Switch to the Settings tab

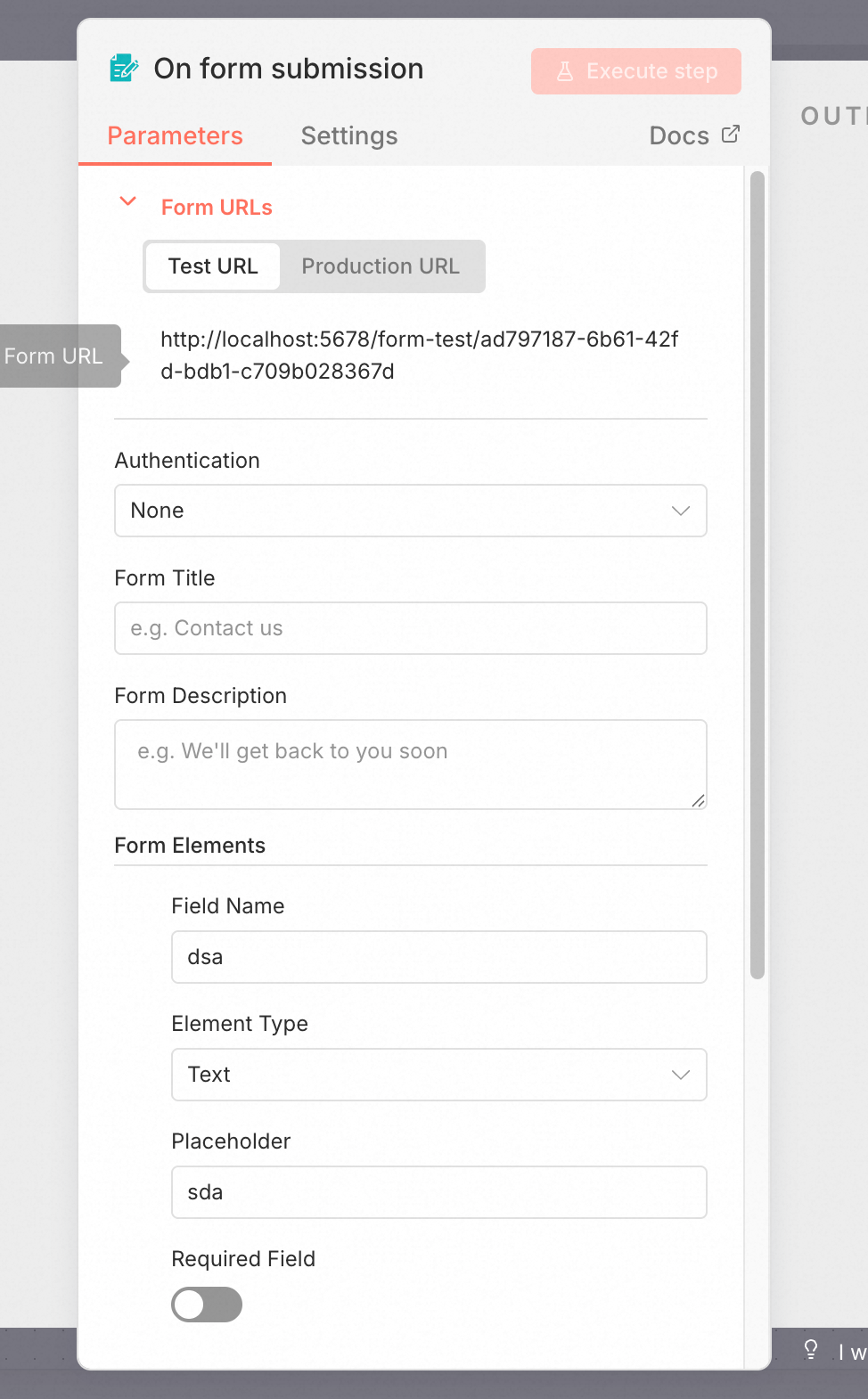349,135
